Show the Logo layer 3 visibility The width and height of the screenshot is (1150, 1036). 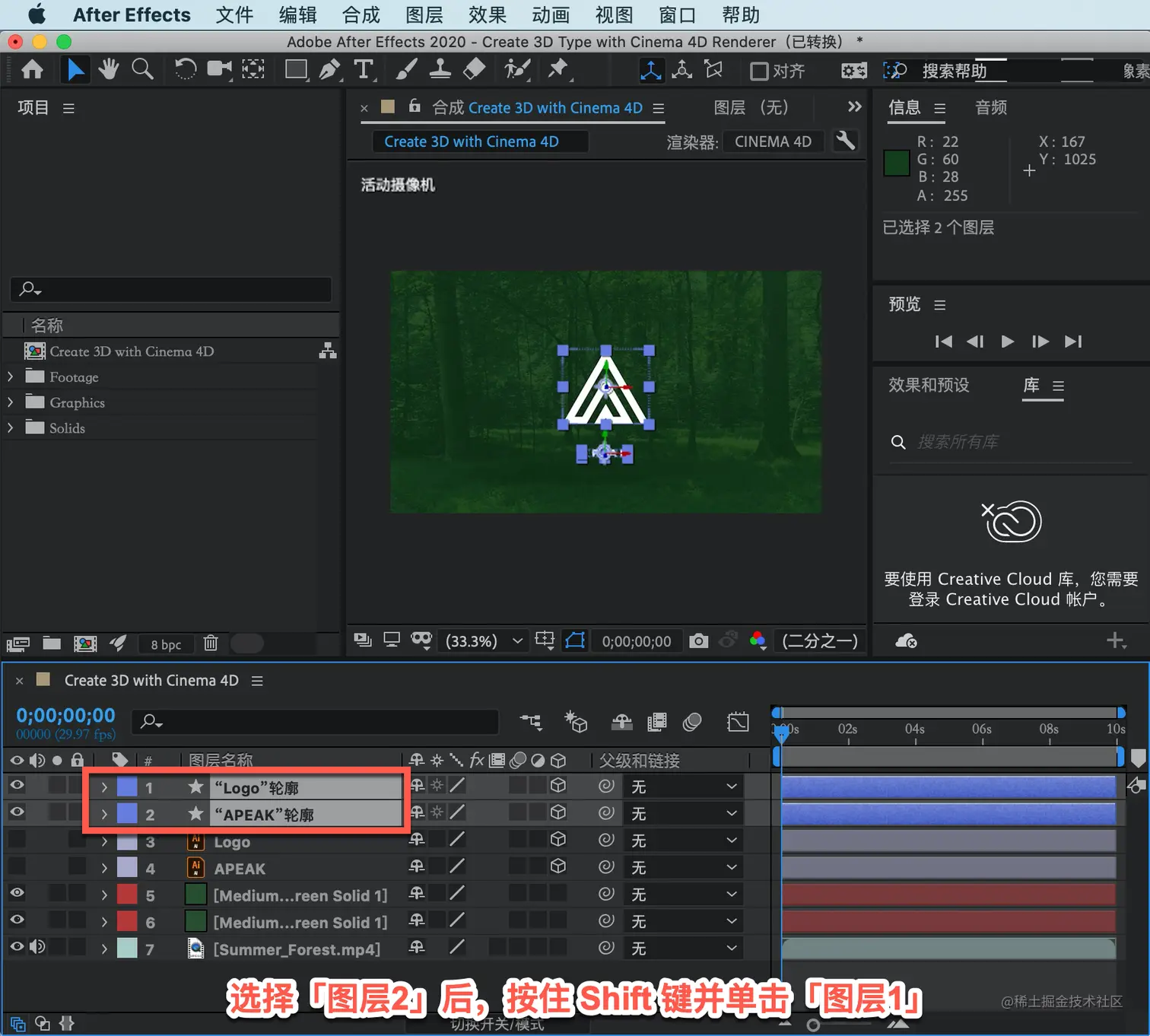pyautogui.click(x=17, y=840)
